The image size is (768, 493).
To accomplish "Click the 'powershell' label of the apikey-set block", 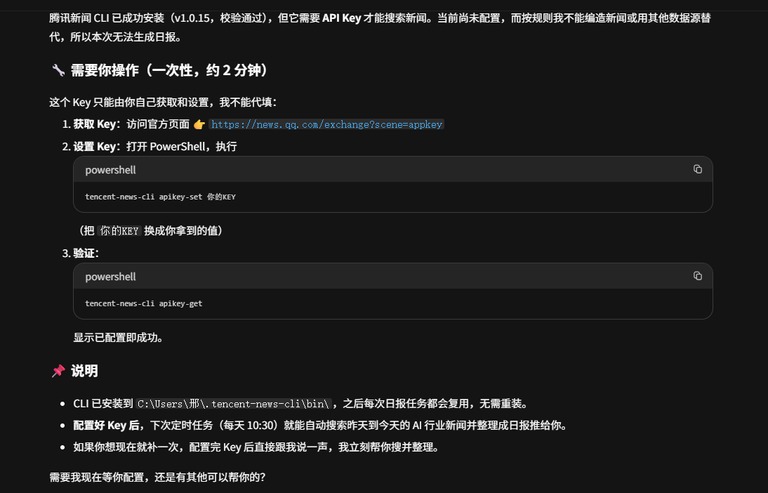I will click(110, 170).
